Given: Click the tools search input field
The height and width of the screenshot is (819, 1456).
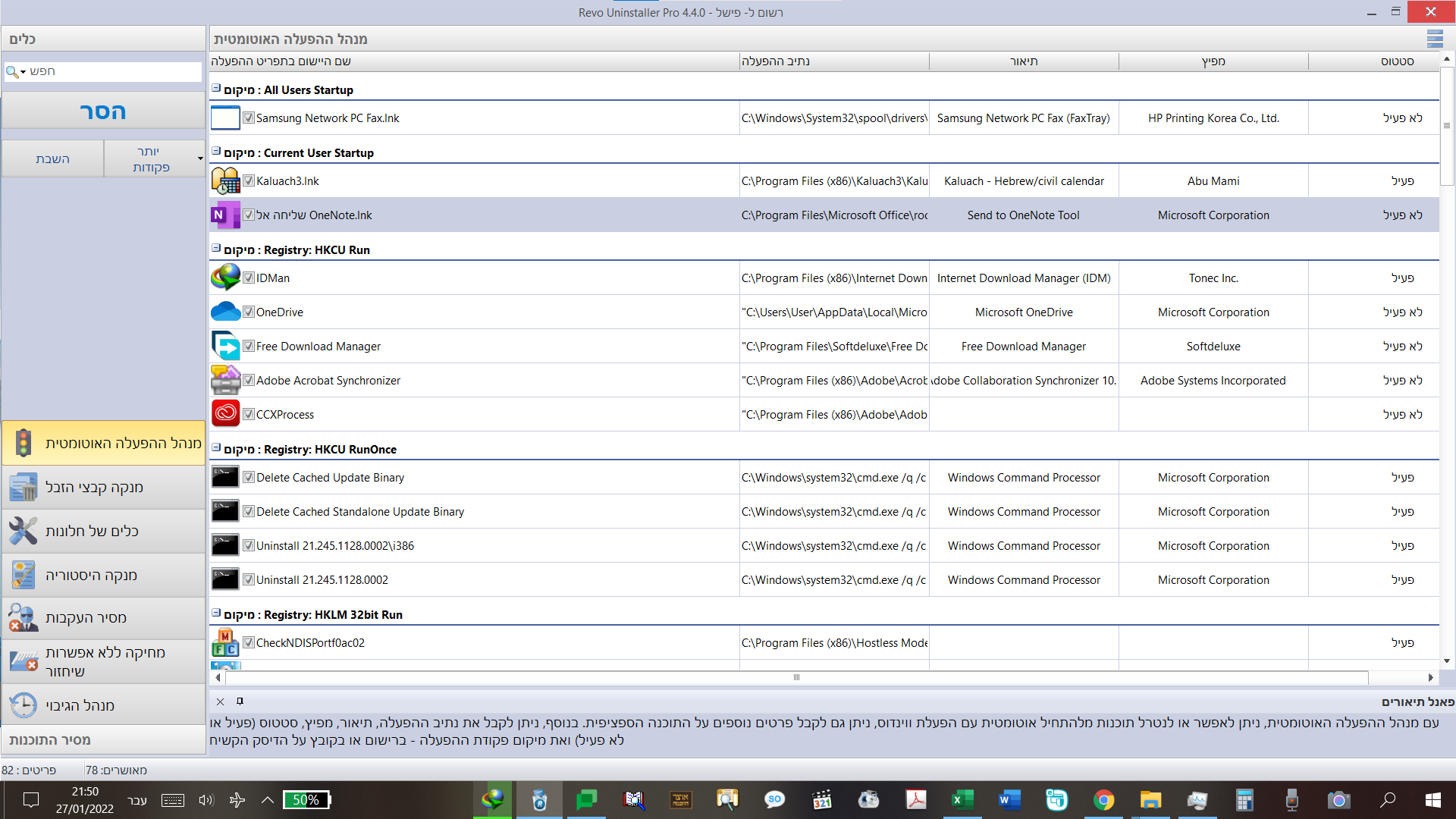Looking at the screenshot, I should (x=114, y=71).
